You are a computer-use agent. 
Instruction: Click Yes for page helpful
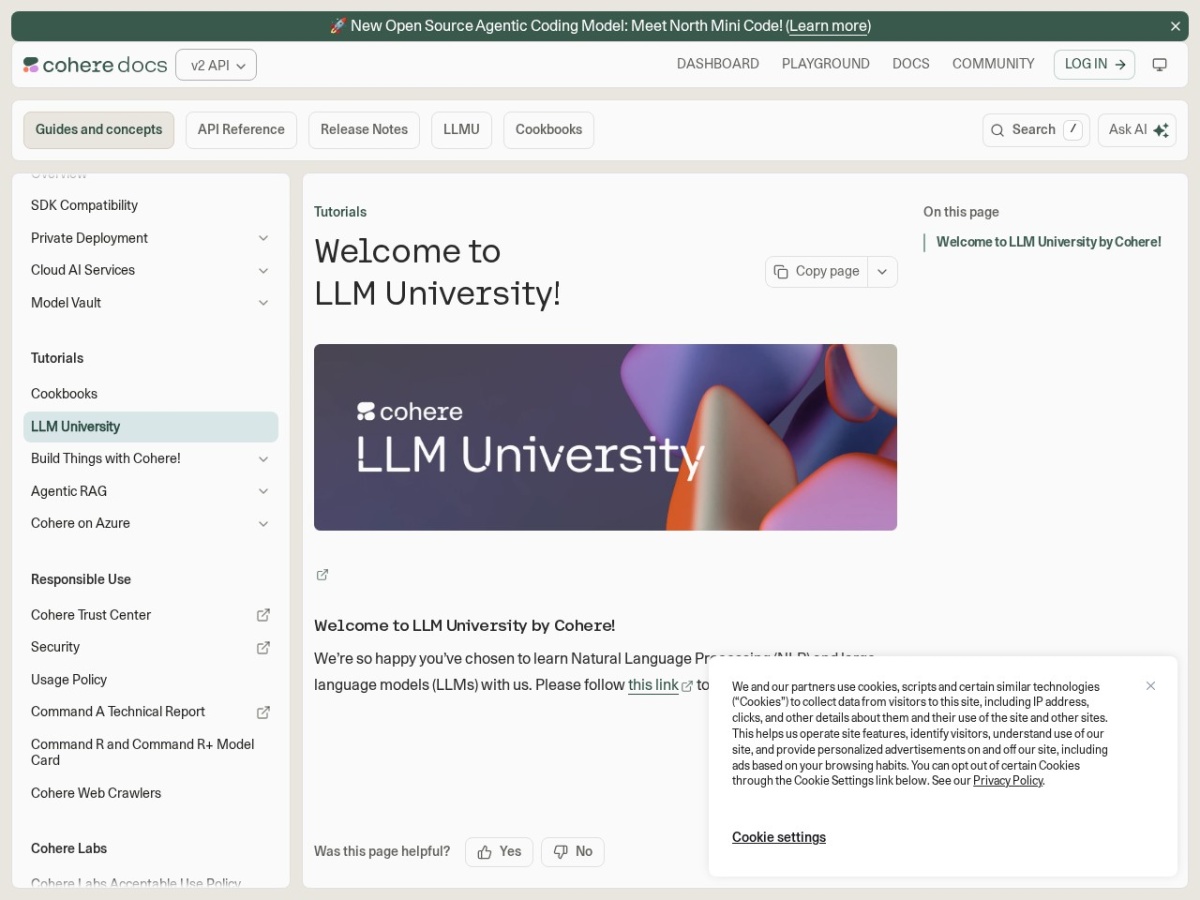tap(499, 852)
